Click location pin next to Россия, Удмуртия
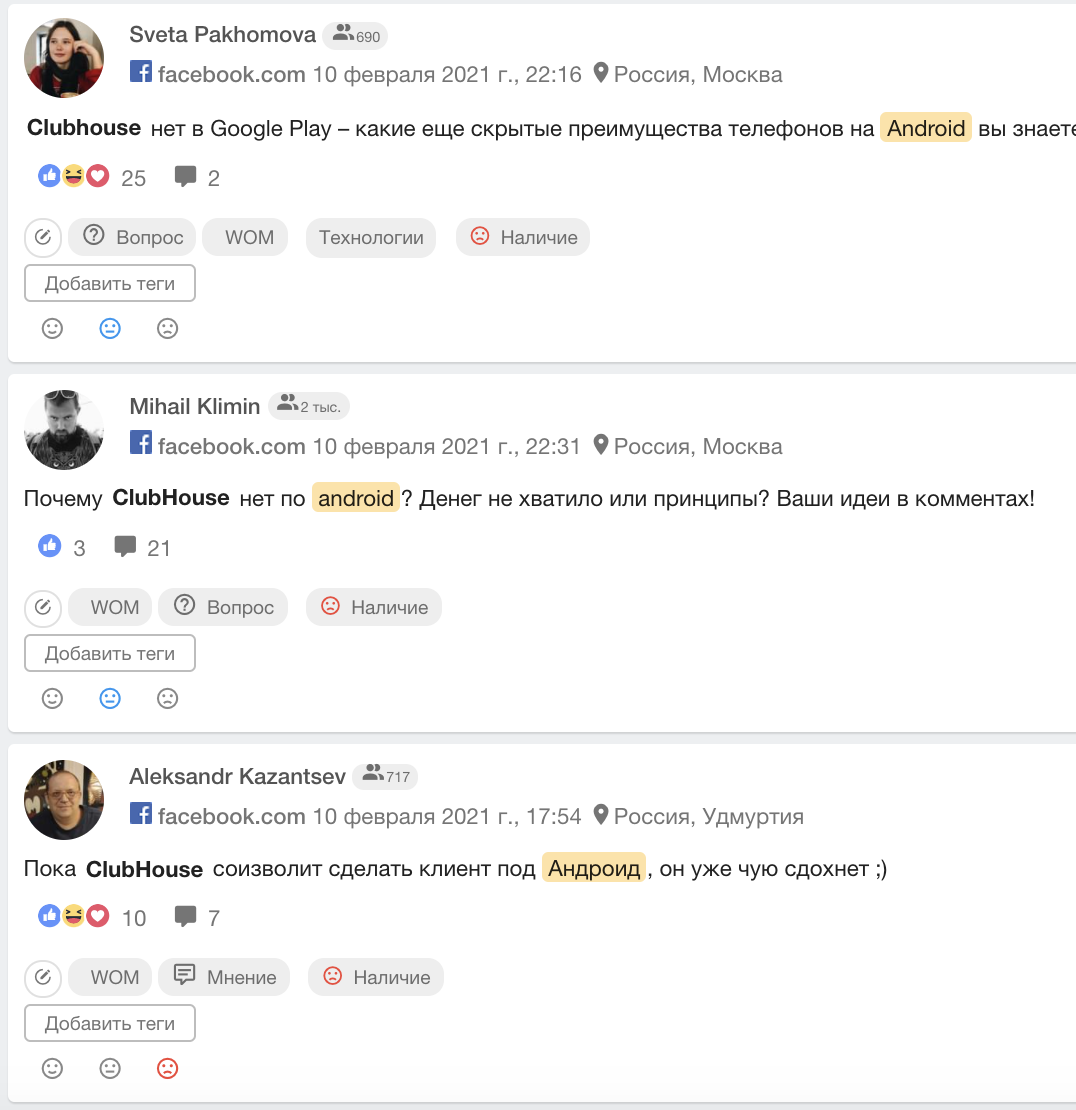Viewport: 1076px width, 1110px height. tap(600, 815)
